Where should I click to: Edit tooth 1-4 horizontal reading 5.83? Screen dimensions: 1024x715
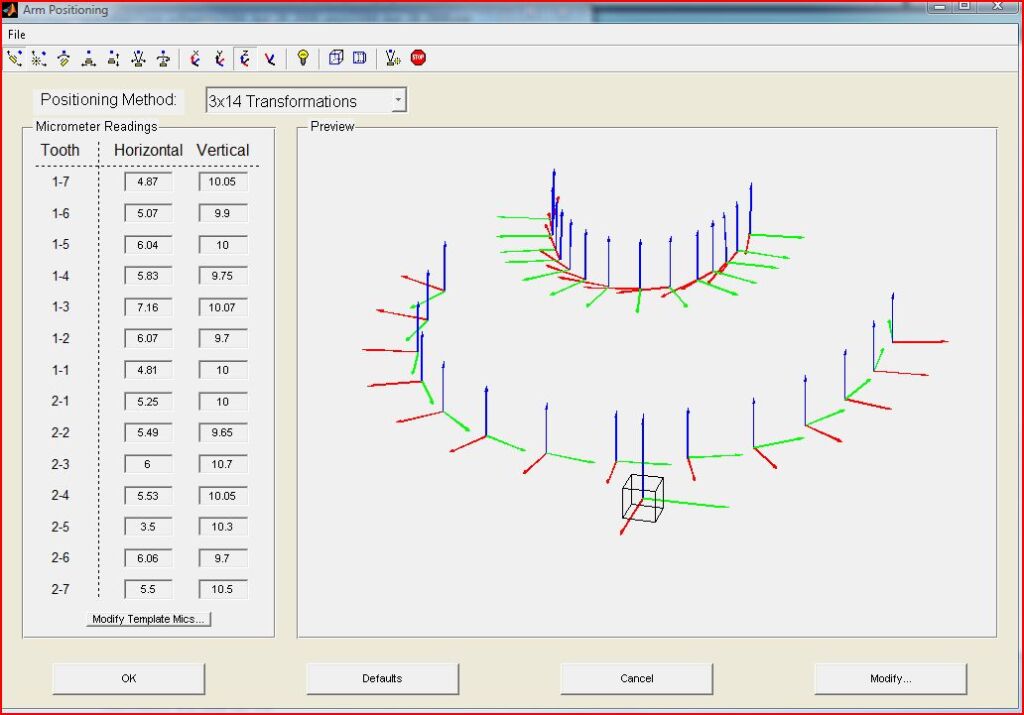[x=148, y=276]
